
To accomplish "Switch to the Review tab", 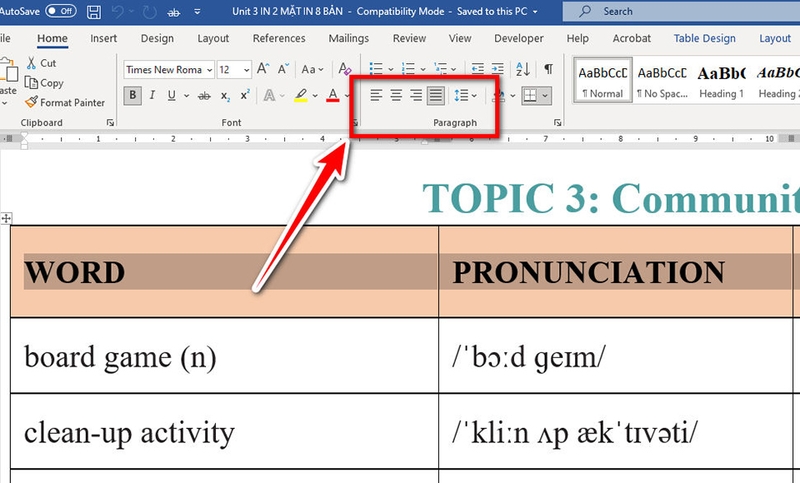I will pos(409,38).
